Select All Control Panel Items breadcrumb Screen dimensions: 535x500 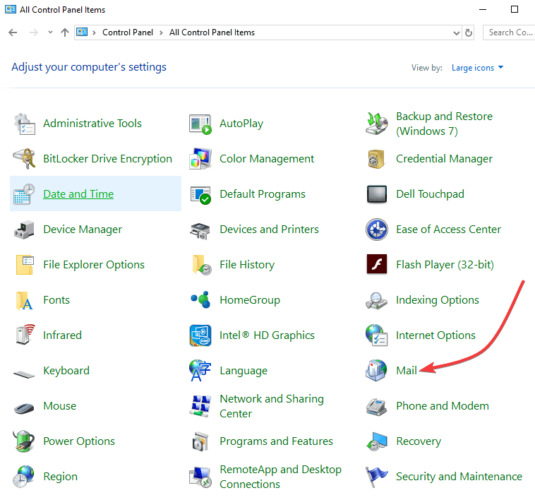pos(212,32)
